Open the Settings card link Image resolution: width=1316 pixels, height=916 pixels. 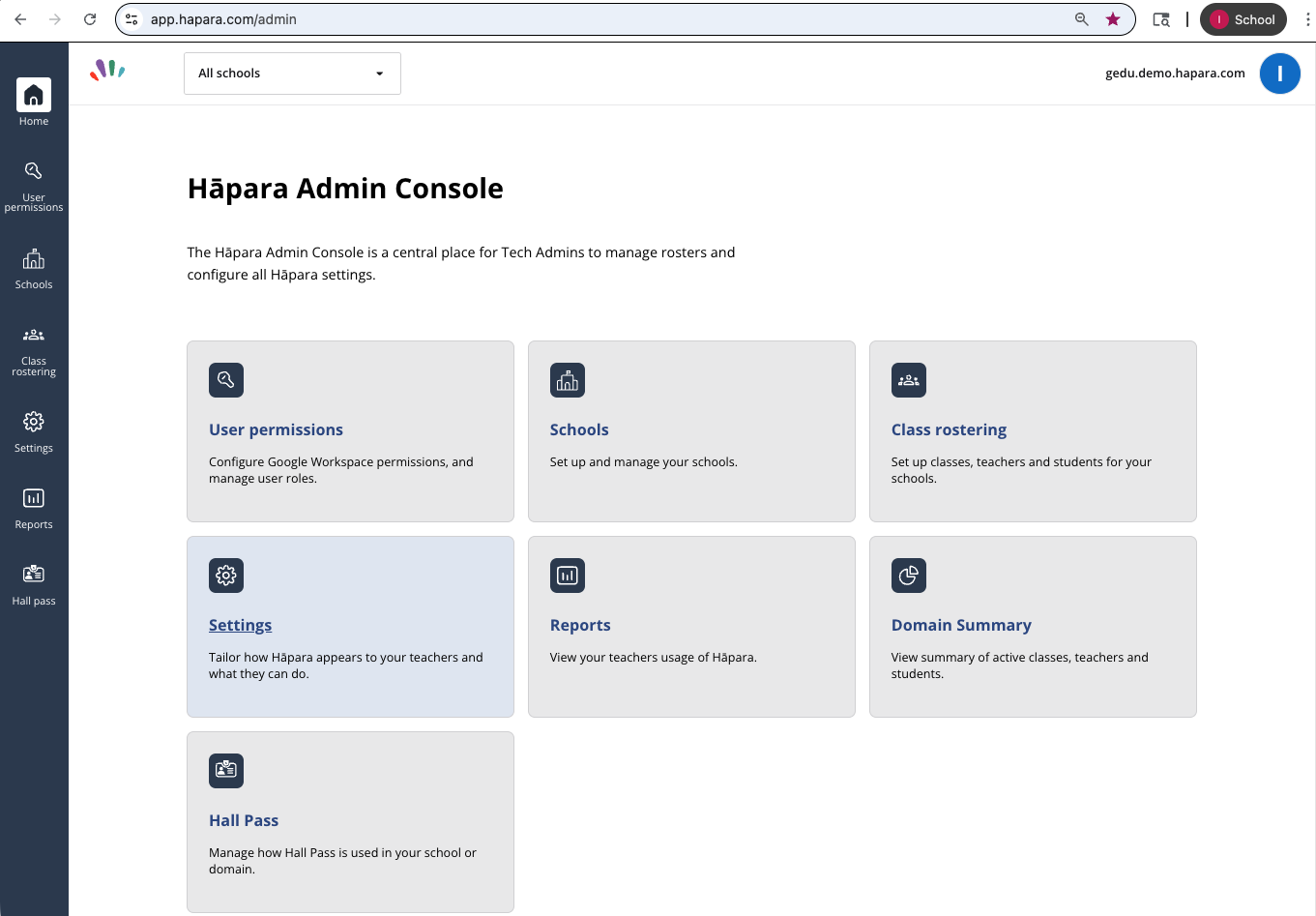[240, 625]
